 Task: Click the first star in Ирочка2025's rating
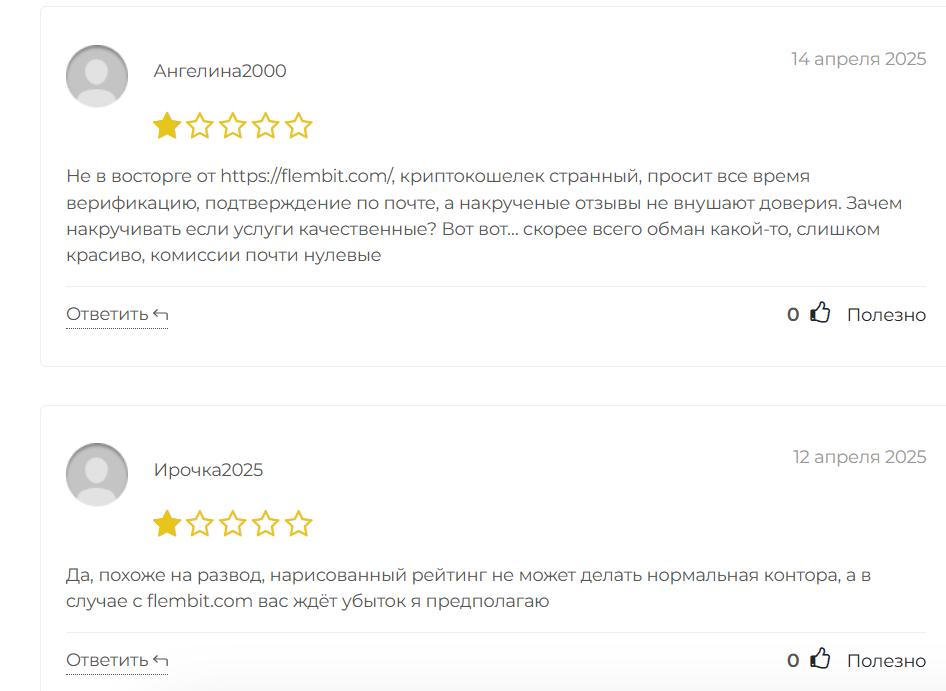coord(167,524)
